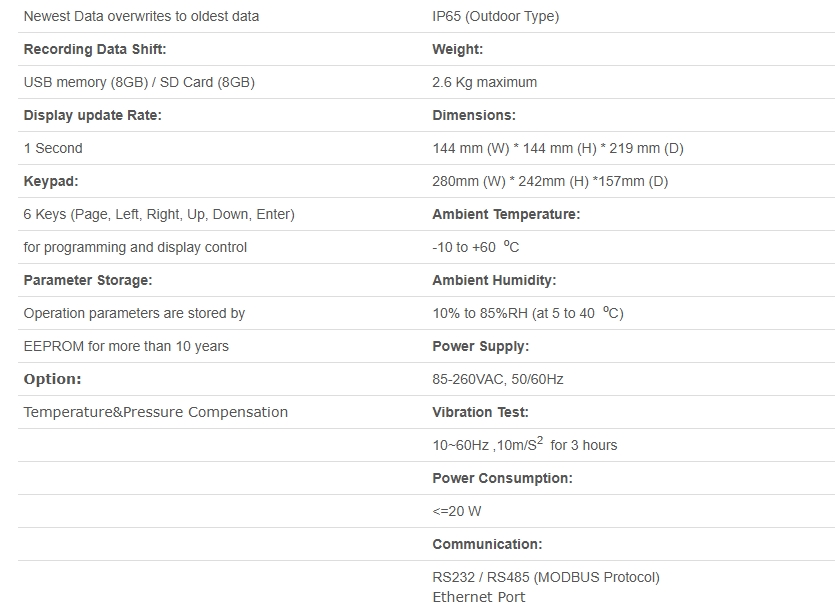This screenshot has width=837, height=613.
Task: Click the "Recording Data Shift:" heading
Action: click(x=95, y=49)
